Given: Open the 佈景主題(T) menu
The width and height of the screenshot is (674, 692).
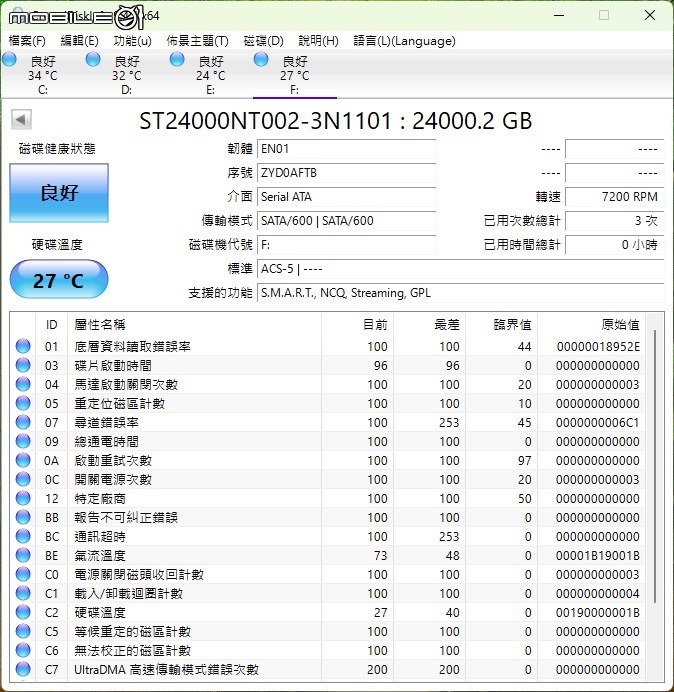Looking at the screenshot, I should (197, 41).
